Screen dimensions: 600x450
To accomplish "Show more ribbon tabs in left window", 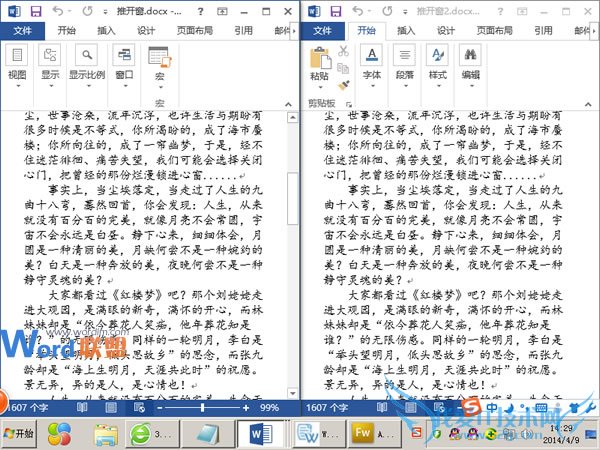I will click(294, 31).
